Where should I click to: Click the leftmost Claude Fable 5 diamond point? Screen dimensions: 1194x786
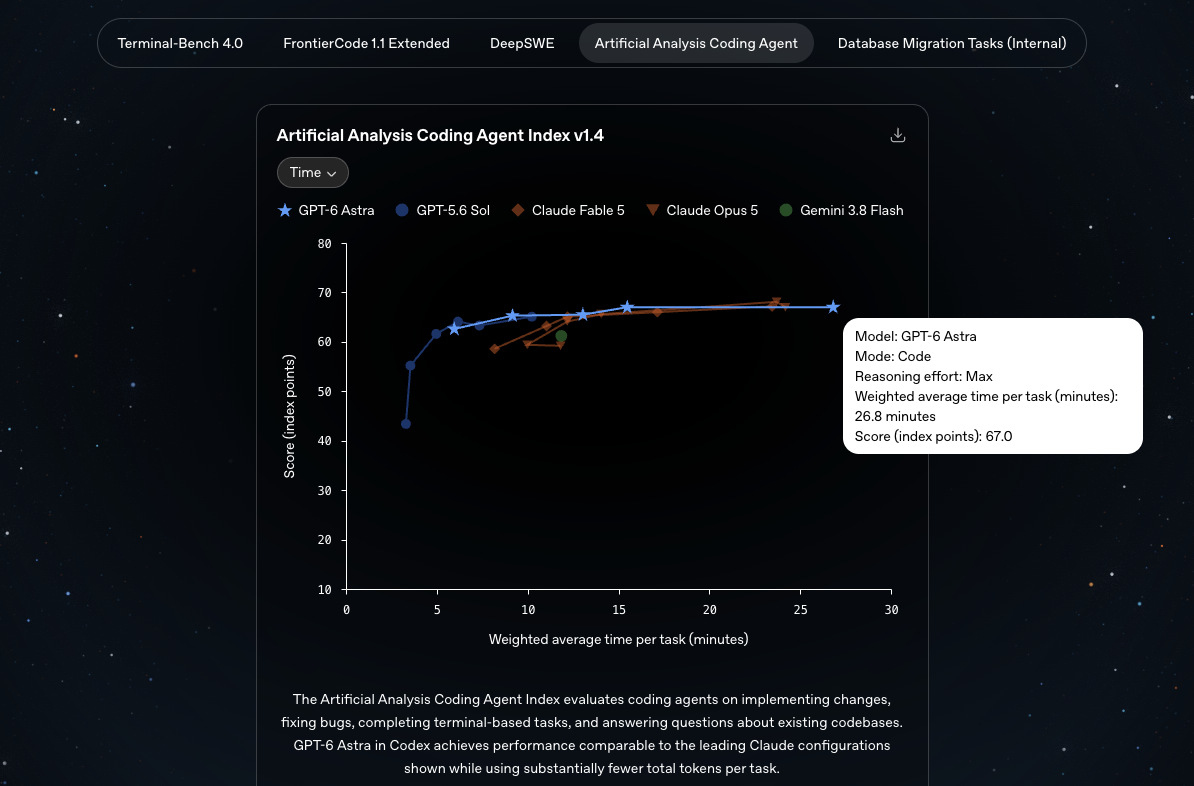495,349
